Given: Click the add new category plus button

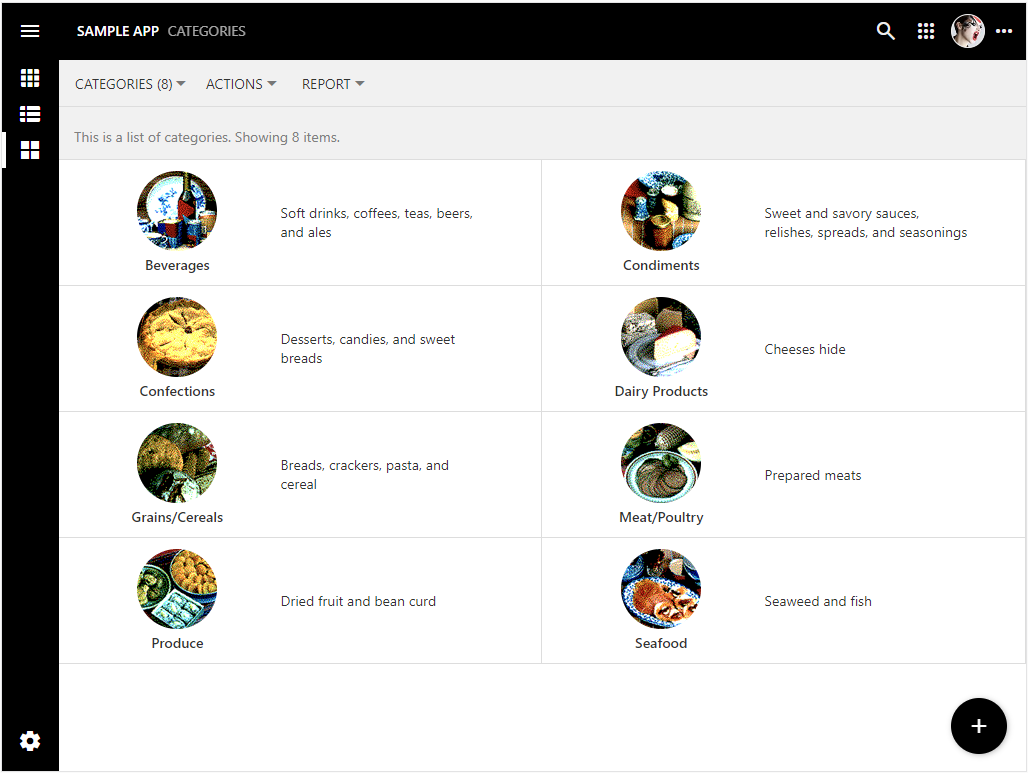Looking at the screenshot, I should coord(978,726).
